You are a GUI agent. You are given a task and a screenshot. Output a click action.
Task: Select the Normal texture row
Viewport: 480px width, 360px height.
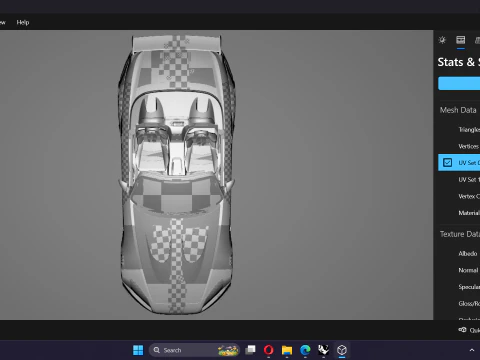tap(459, 270)
